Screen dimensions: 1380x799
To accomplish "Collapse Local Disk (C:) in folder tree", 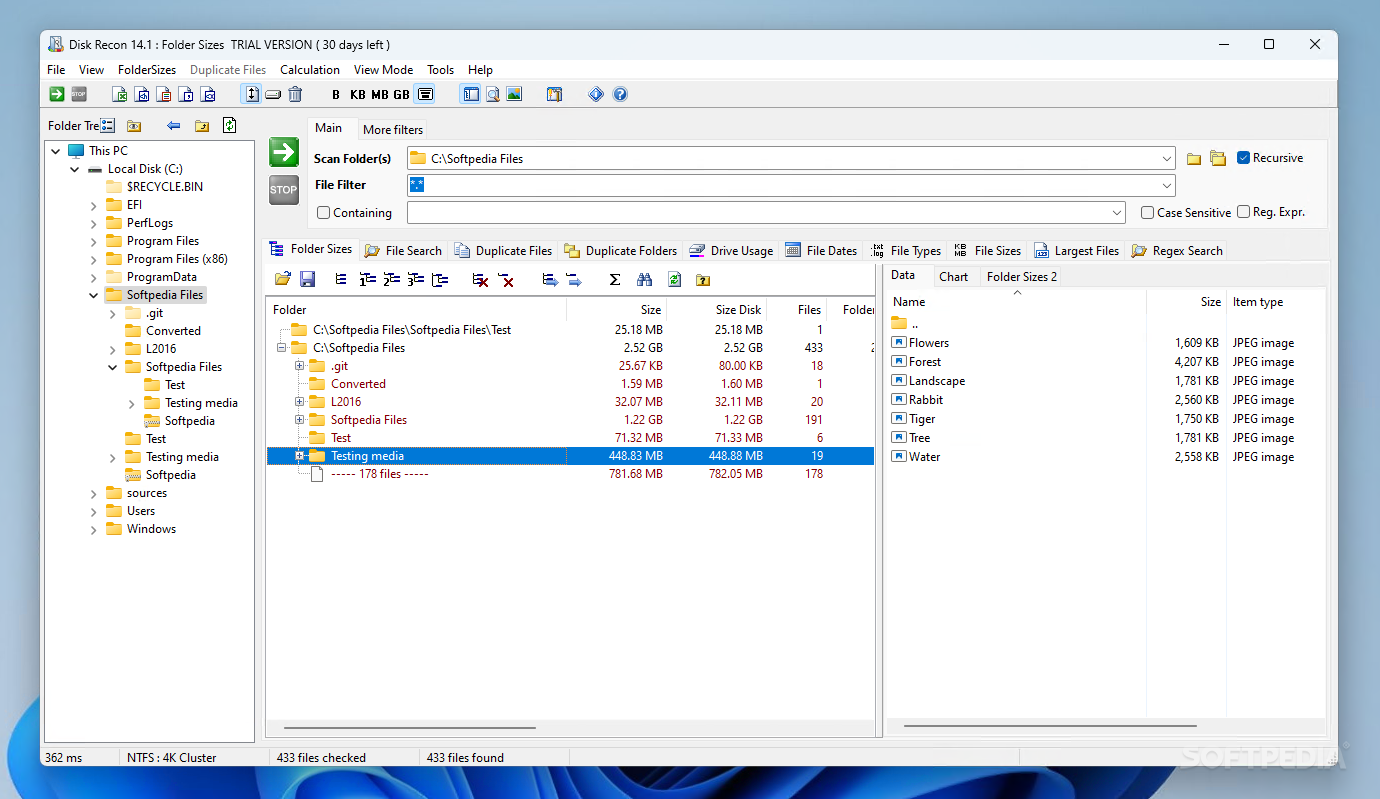I will [75, 169].
